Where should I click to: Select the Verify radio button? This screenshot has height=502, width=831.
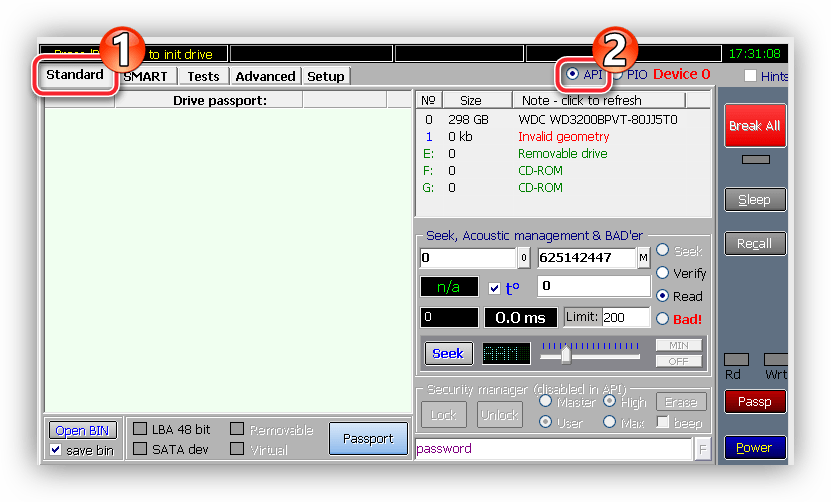coord(662,272)
